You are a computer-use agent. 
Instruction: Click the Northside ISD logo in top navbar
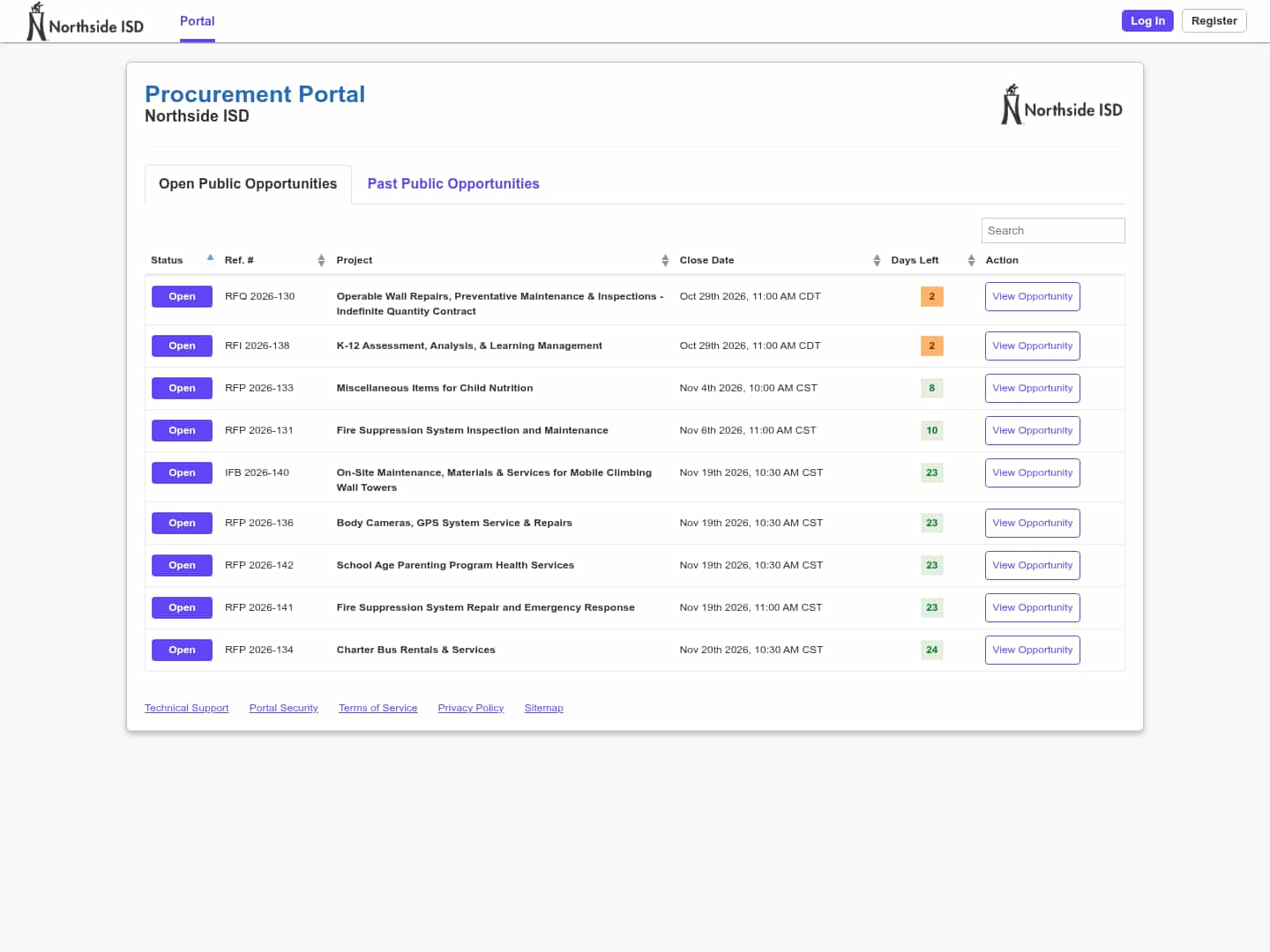coord(86,21)
